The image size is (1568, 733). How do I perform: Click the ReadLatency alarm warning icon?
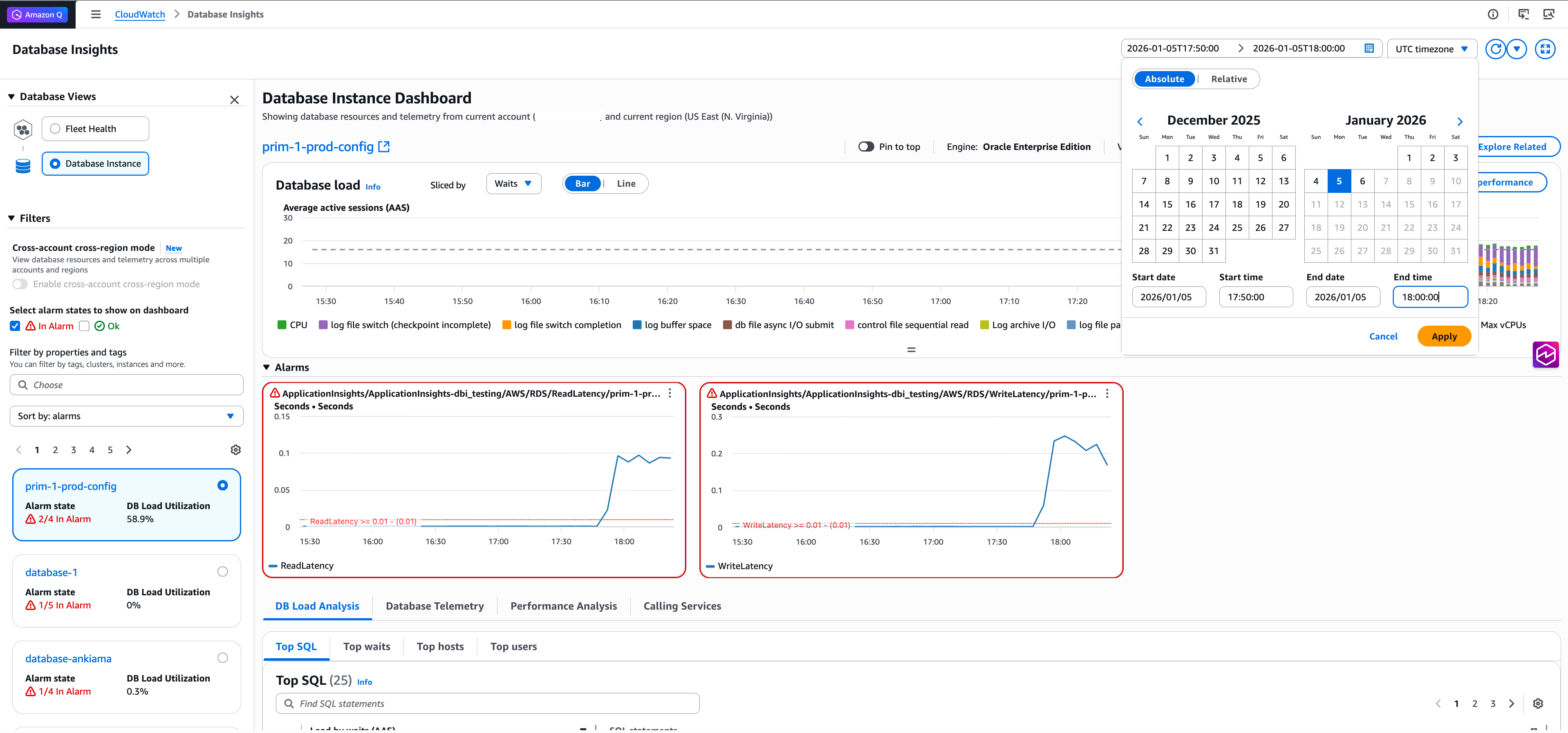tap(275, 393)
